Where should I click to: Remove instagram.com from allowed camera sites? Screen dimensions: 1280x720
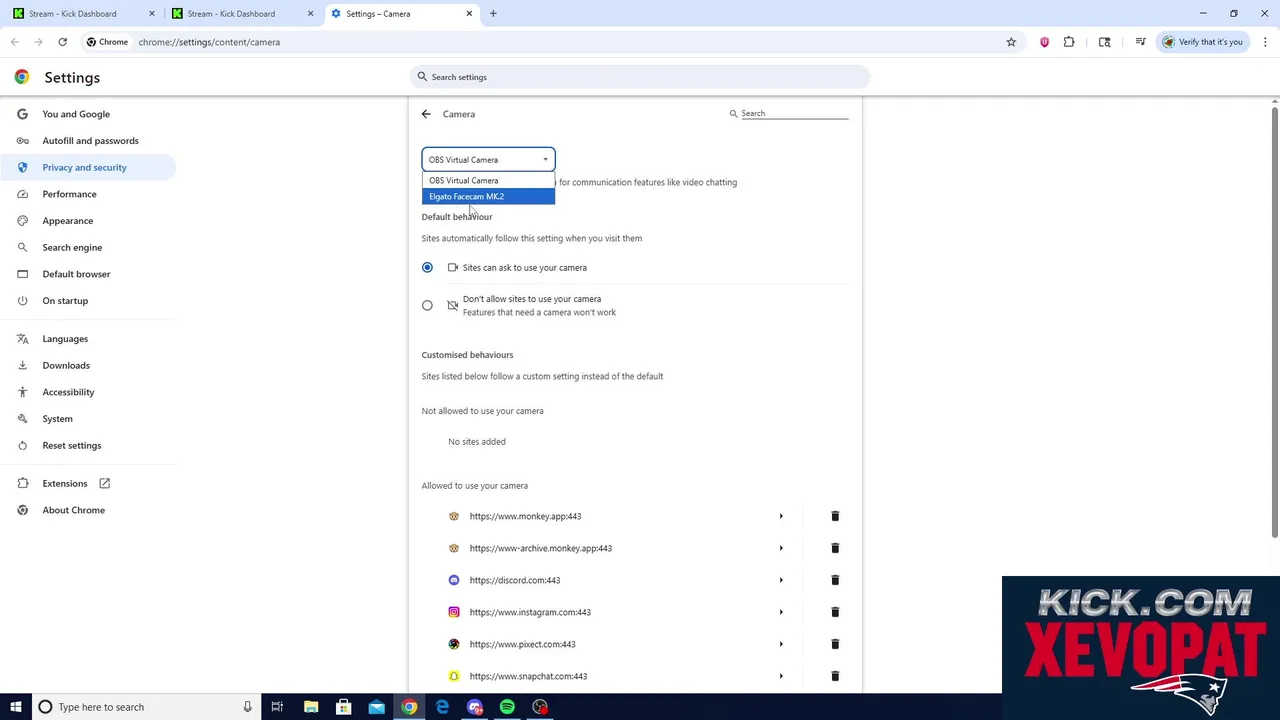pyautogui.click(x=835, y=612)
